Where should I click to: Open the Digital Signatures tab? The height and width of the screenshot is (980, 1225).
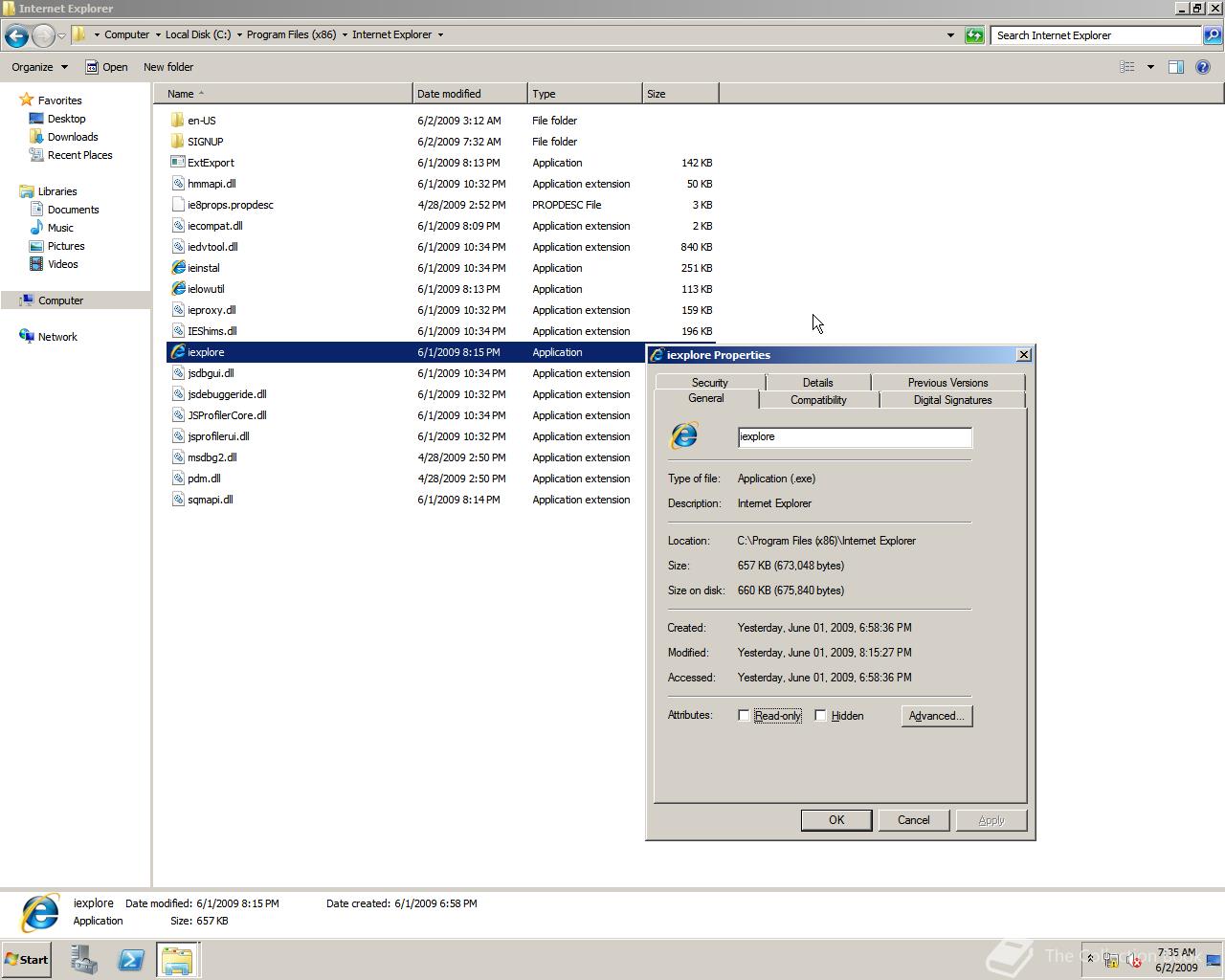(x=952, y=400)
